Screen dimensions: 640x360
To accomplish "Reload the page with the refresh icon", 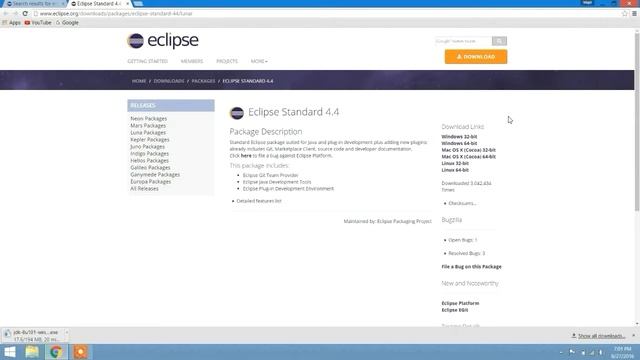I will coord(25,13).
